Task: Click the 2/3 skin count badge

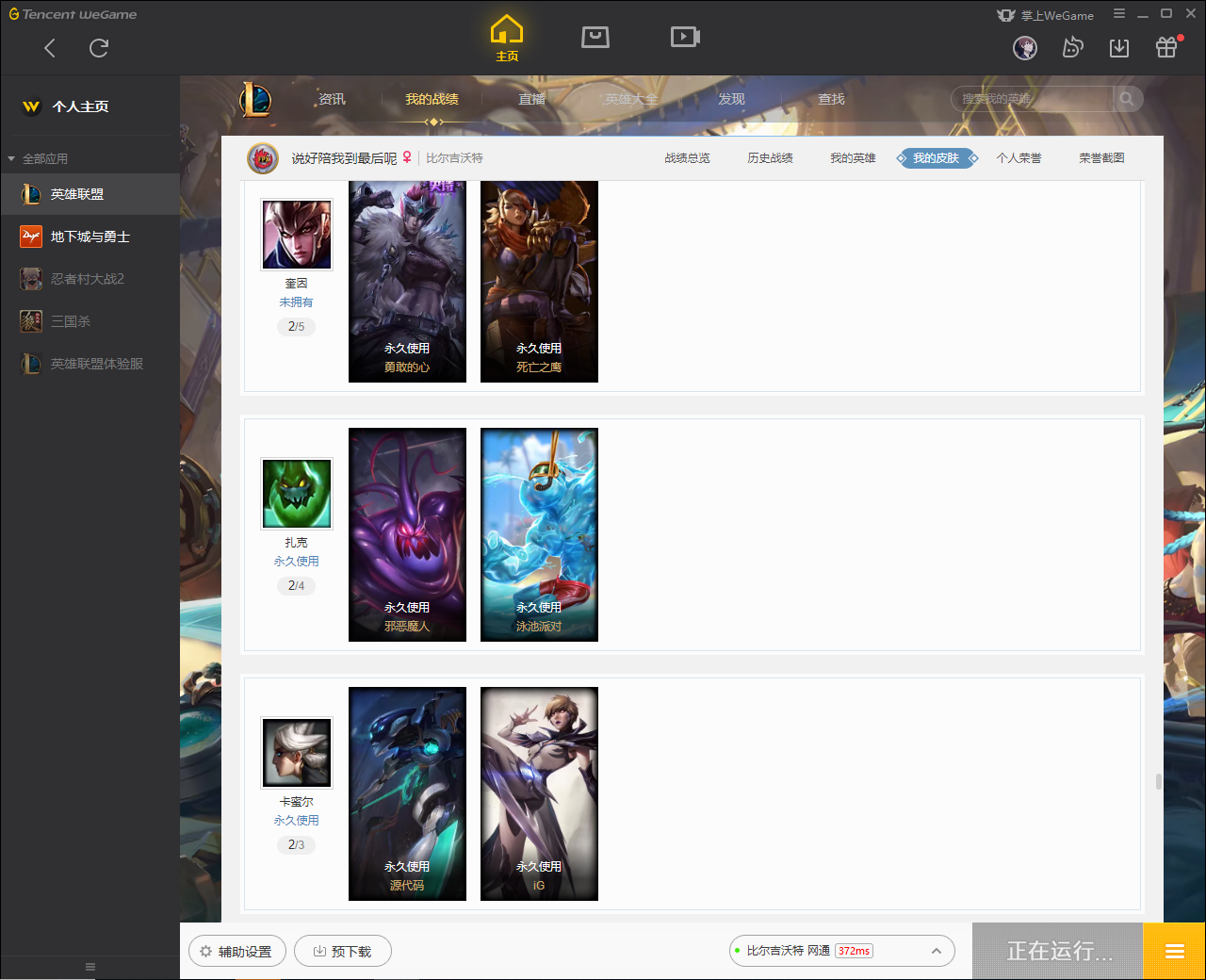Action: (297, 844)
